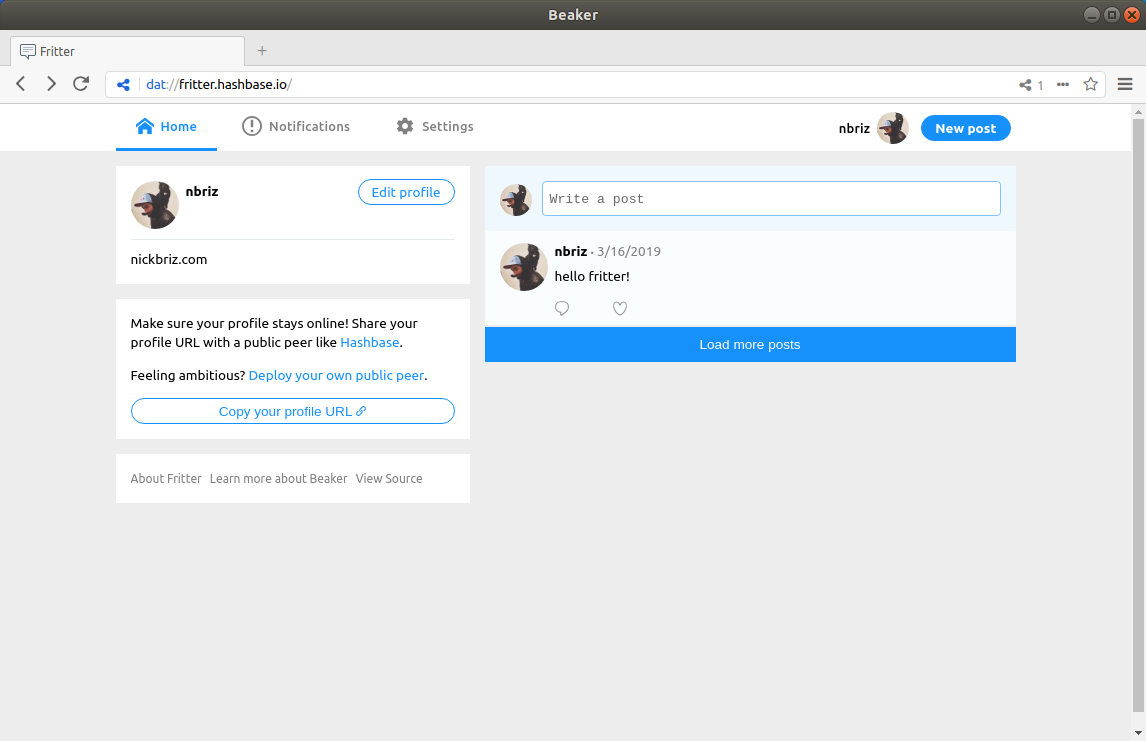1146x741 pixels.
Task: Open a new tab with plus icon
Action: tap(262, 50)
